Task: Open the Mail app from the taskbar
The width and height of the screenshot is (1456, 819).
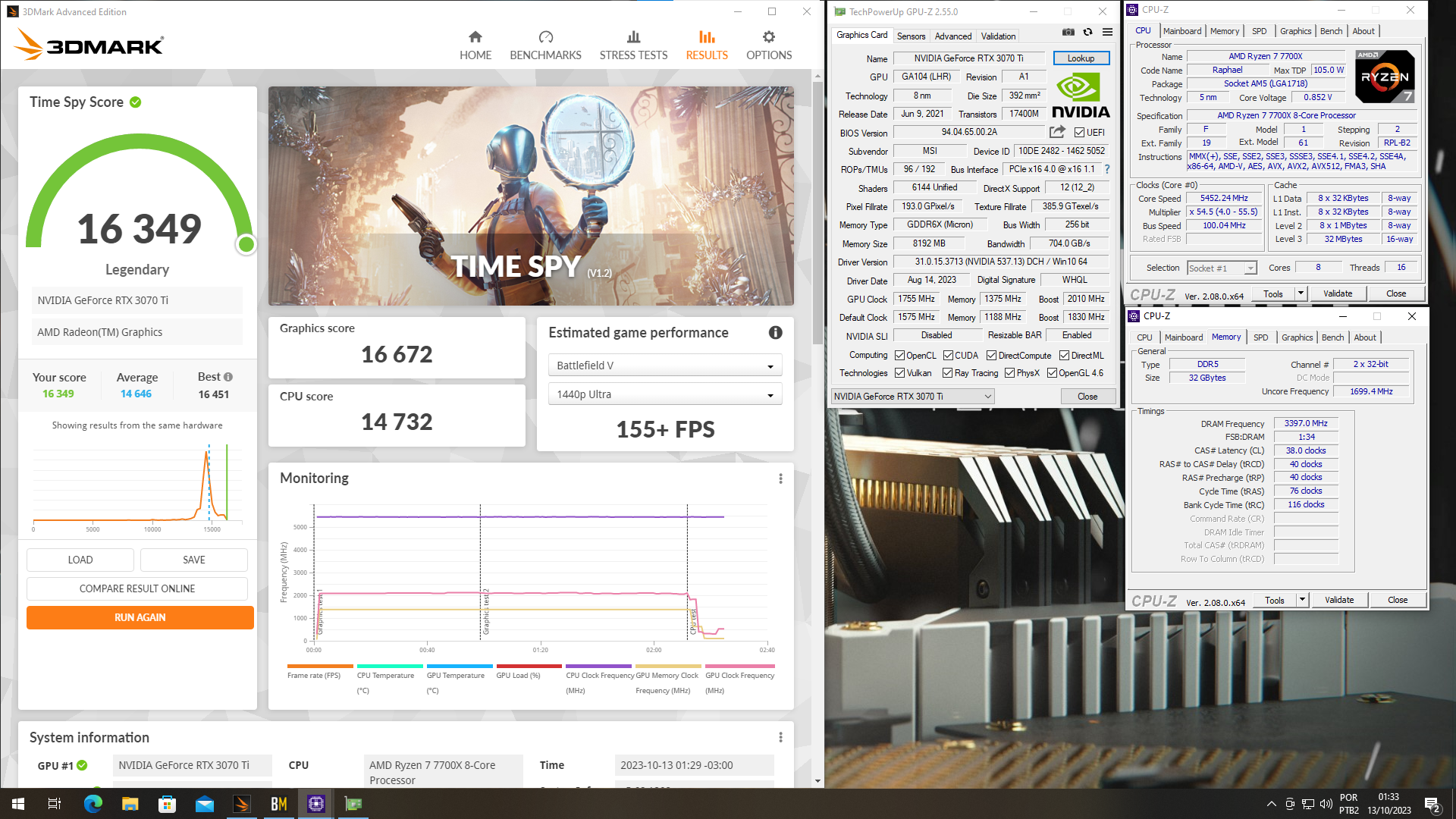Action: tap(204, 804)
